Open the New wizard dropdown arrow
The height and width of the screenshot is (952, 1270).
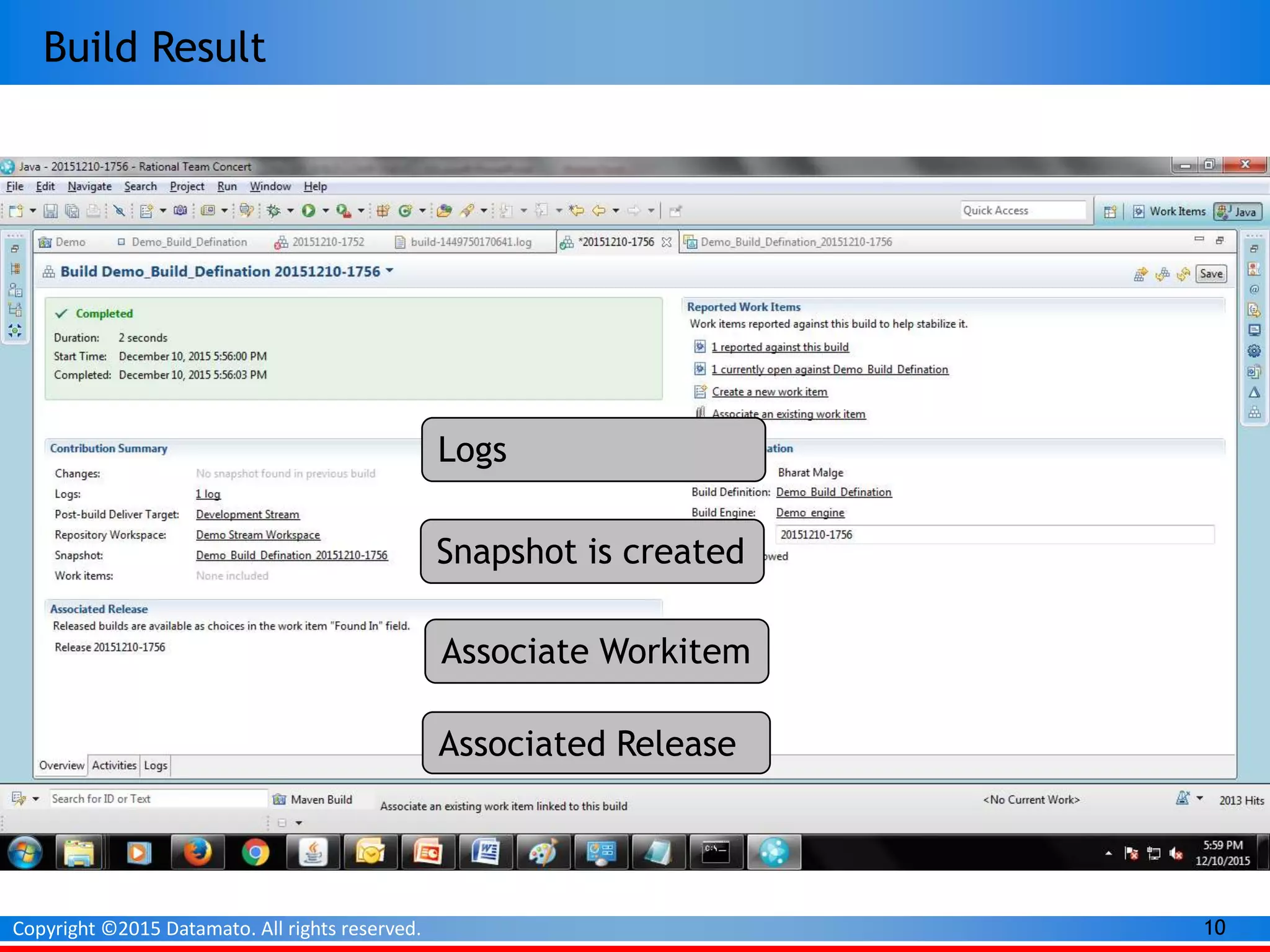[x=33, y=211]
